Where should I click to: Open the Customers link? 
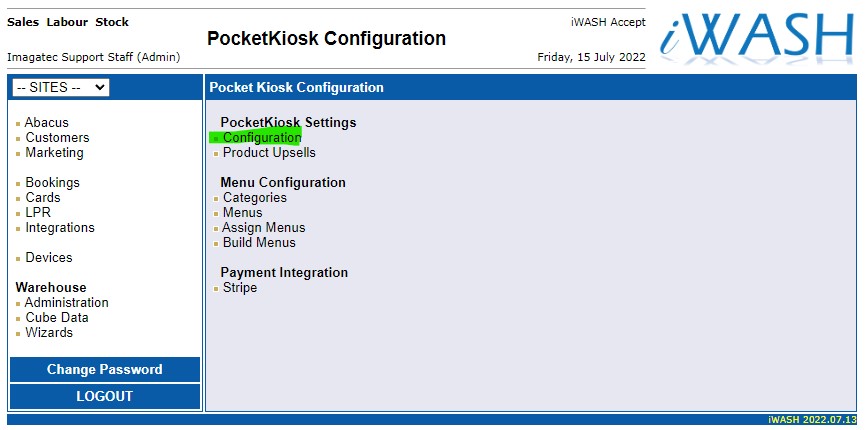point(57,138)
